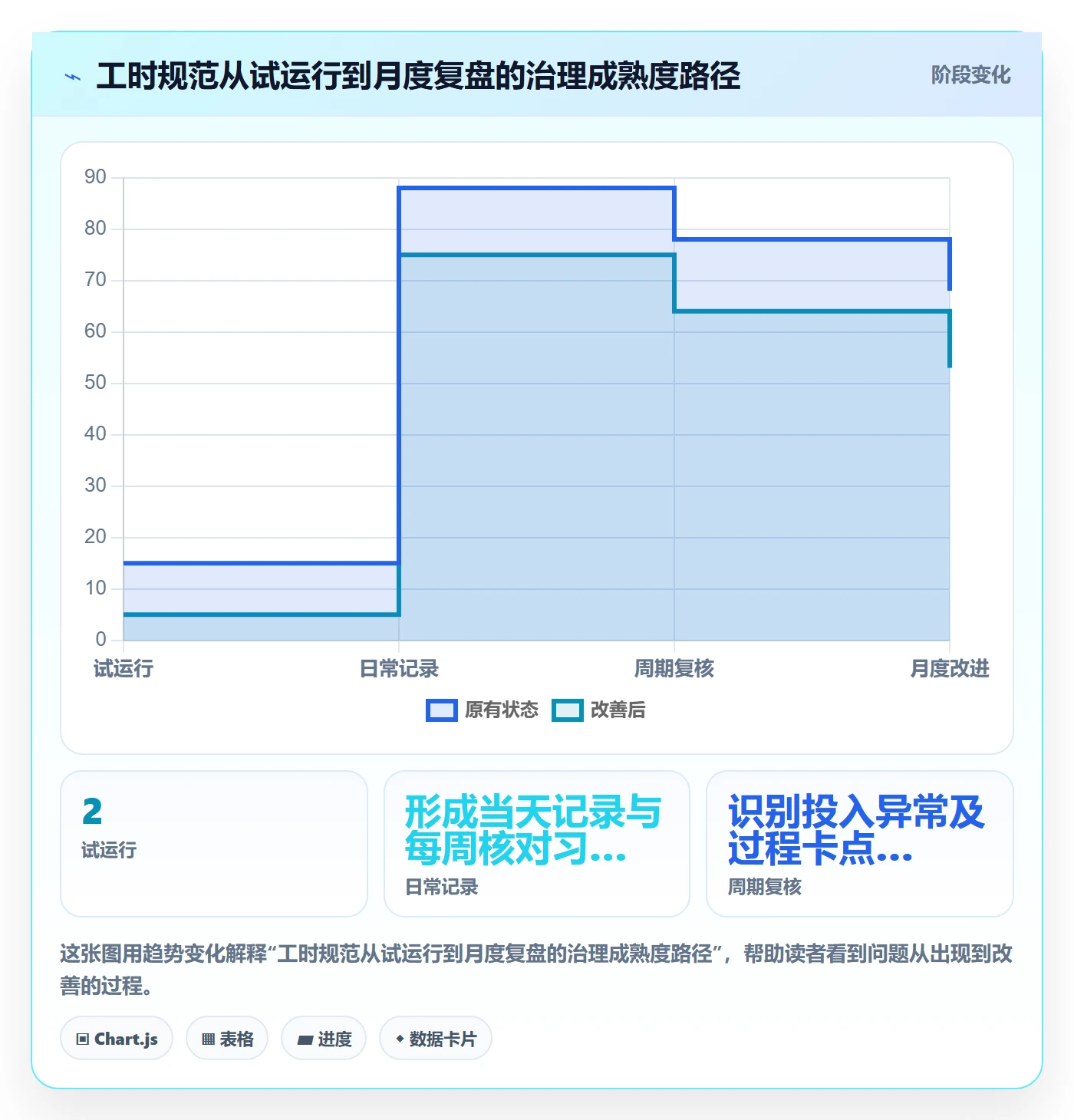This screenshot has height=1120, width=1074.
Task: Click the chart title 工时规范从试运行到月度复盘
Action: (418, 76)
